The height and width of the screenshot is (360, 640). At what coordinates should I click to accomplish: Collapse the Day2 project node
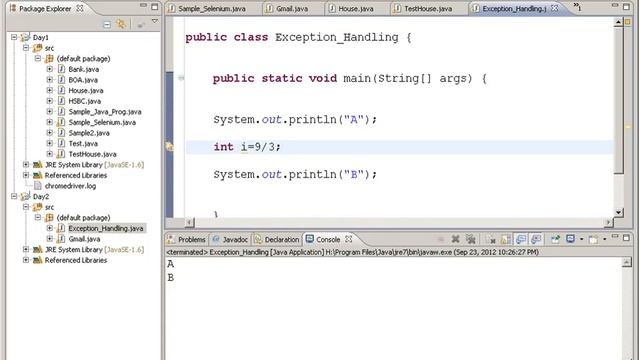pos(14,197)
